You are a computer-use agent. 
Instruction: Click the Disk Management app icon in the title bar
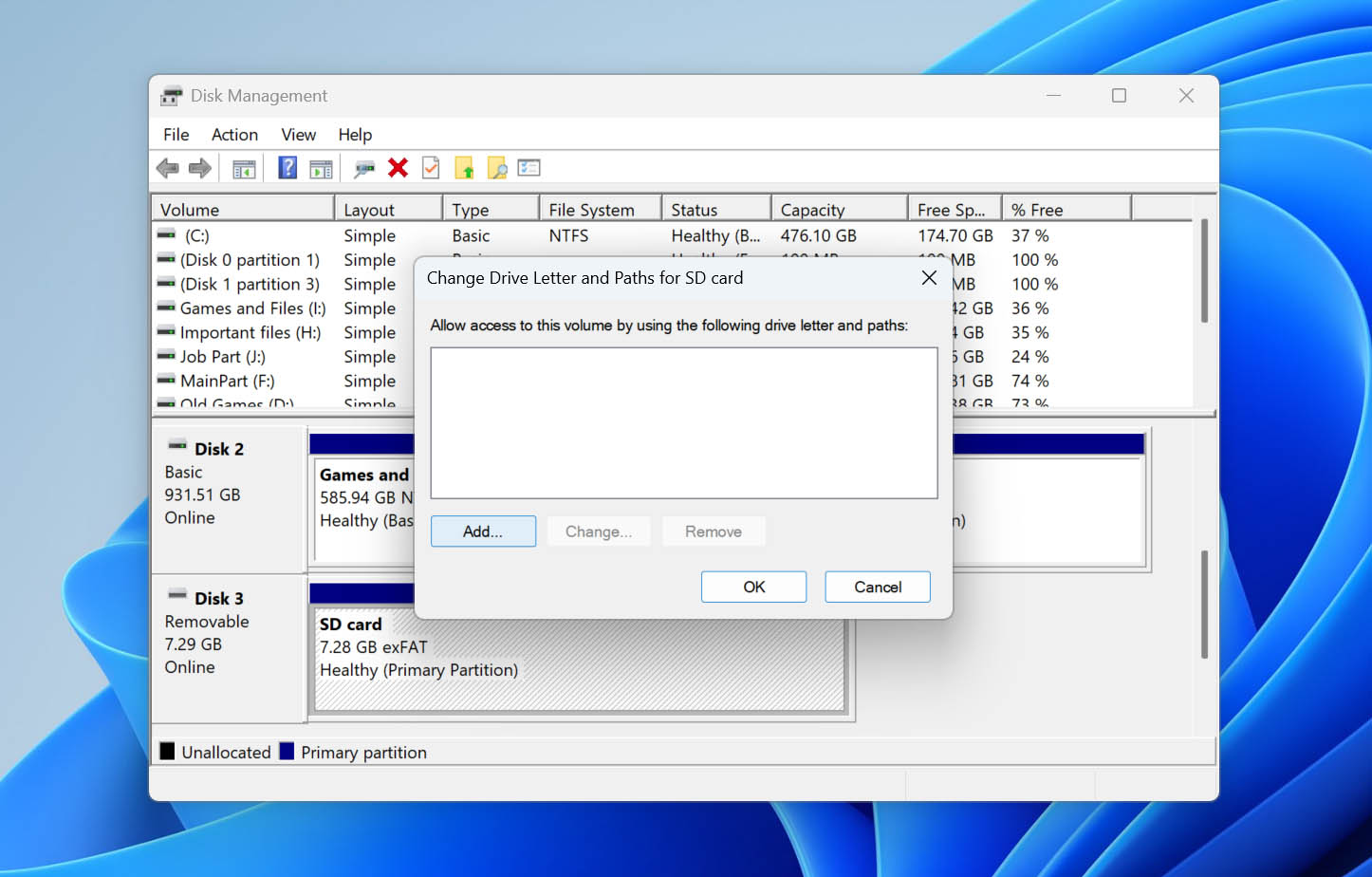click(171, 96)
